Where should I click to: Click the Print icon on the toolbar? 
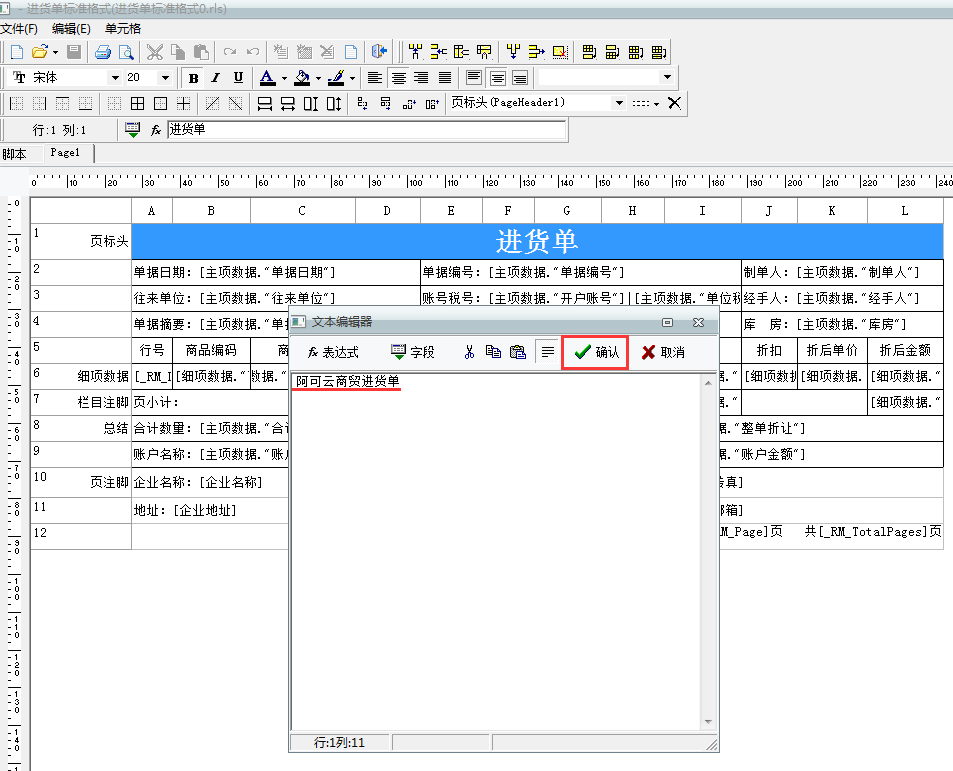coord(104,53)
